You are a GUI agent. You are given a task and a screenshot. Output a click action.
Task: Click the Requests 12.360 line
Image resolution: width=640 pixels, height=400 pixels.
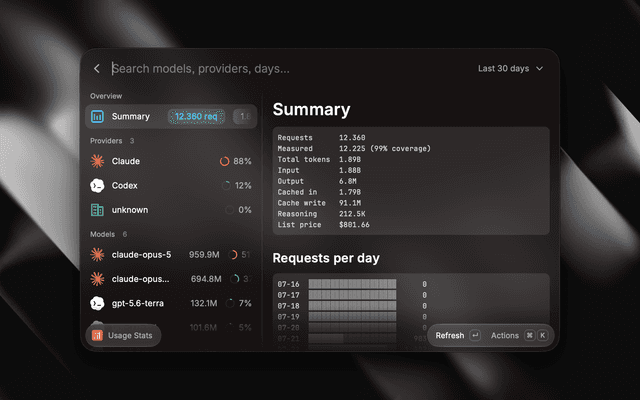pyautogui.click(x=322, y=138)
